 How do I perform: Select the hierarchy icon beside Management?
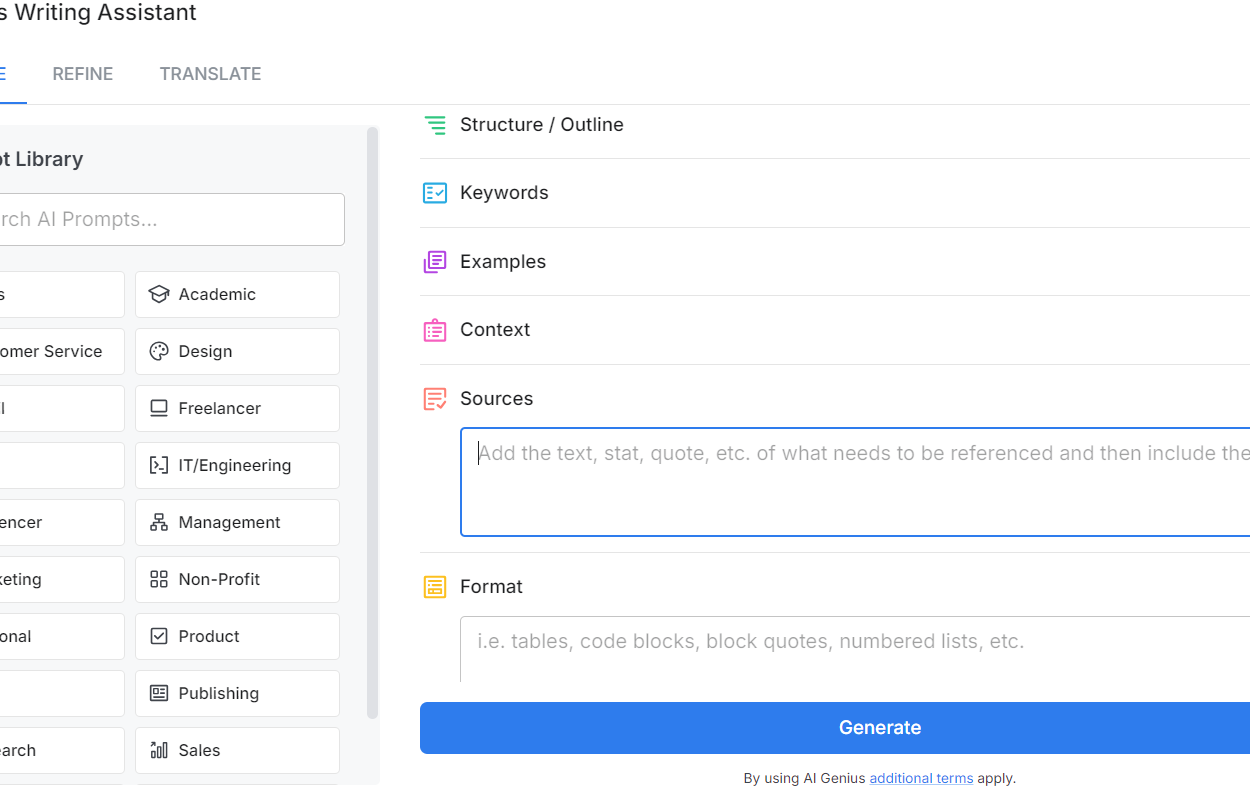click(x=159, y=522)
